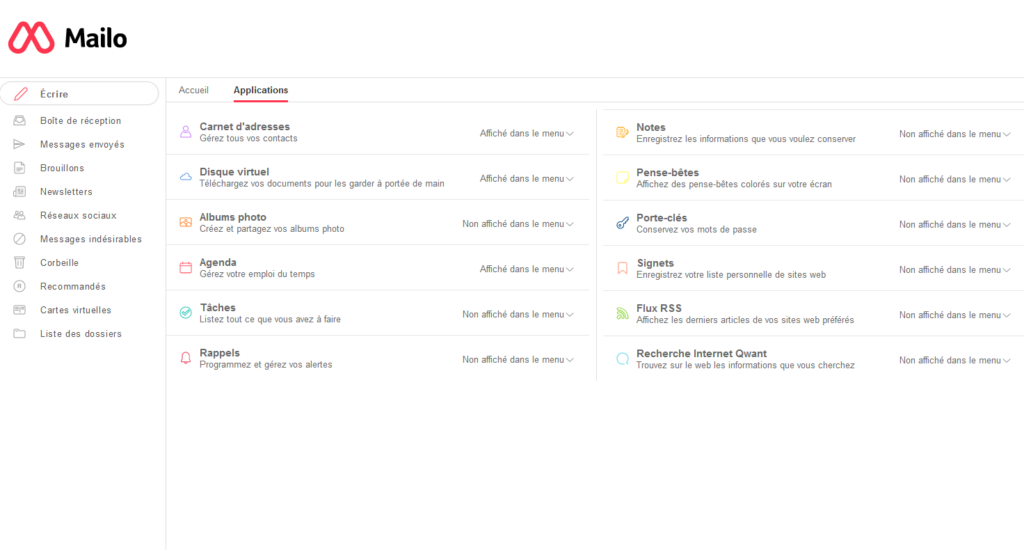Click the trash icon for Corbeille
Screen dimensions: 1024x550
(x=20, y=263)
